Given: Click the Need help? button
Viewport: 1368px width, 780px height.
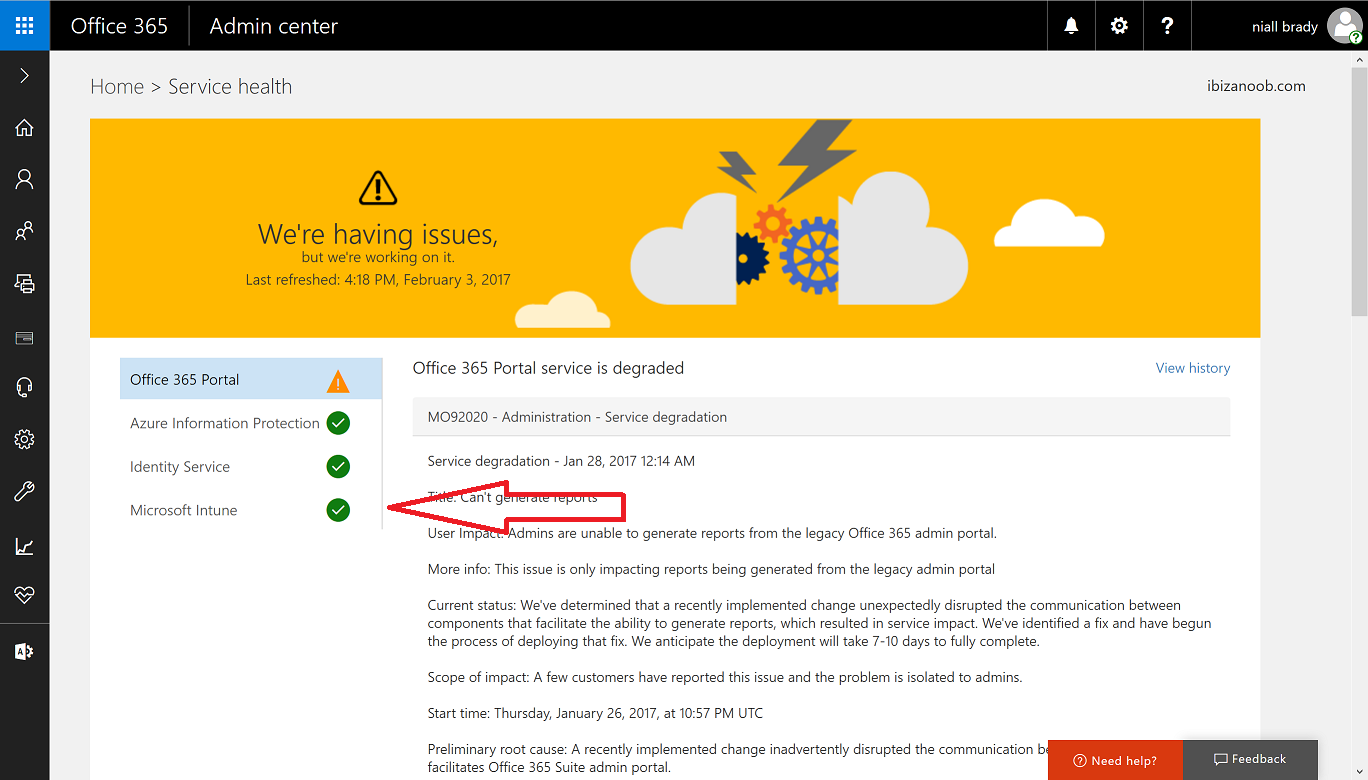Looking at the screenshot, I should 1115,760.
